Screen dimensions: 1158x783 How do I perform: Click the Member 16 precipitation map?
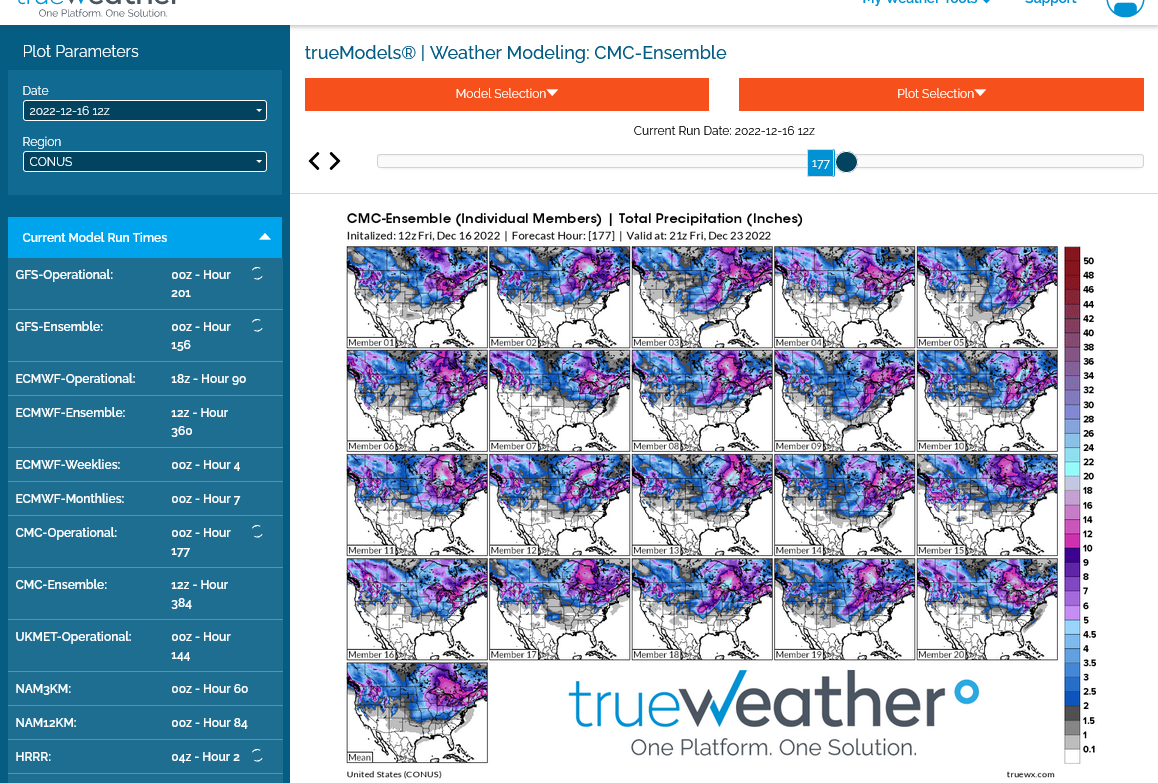click(417, 609)
